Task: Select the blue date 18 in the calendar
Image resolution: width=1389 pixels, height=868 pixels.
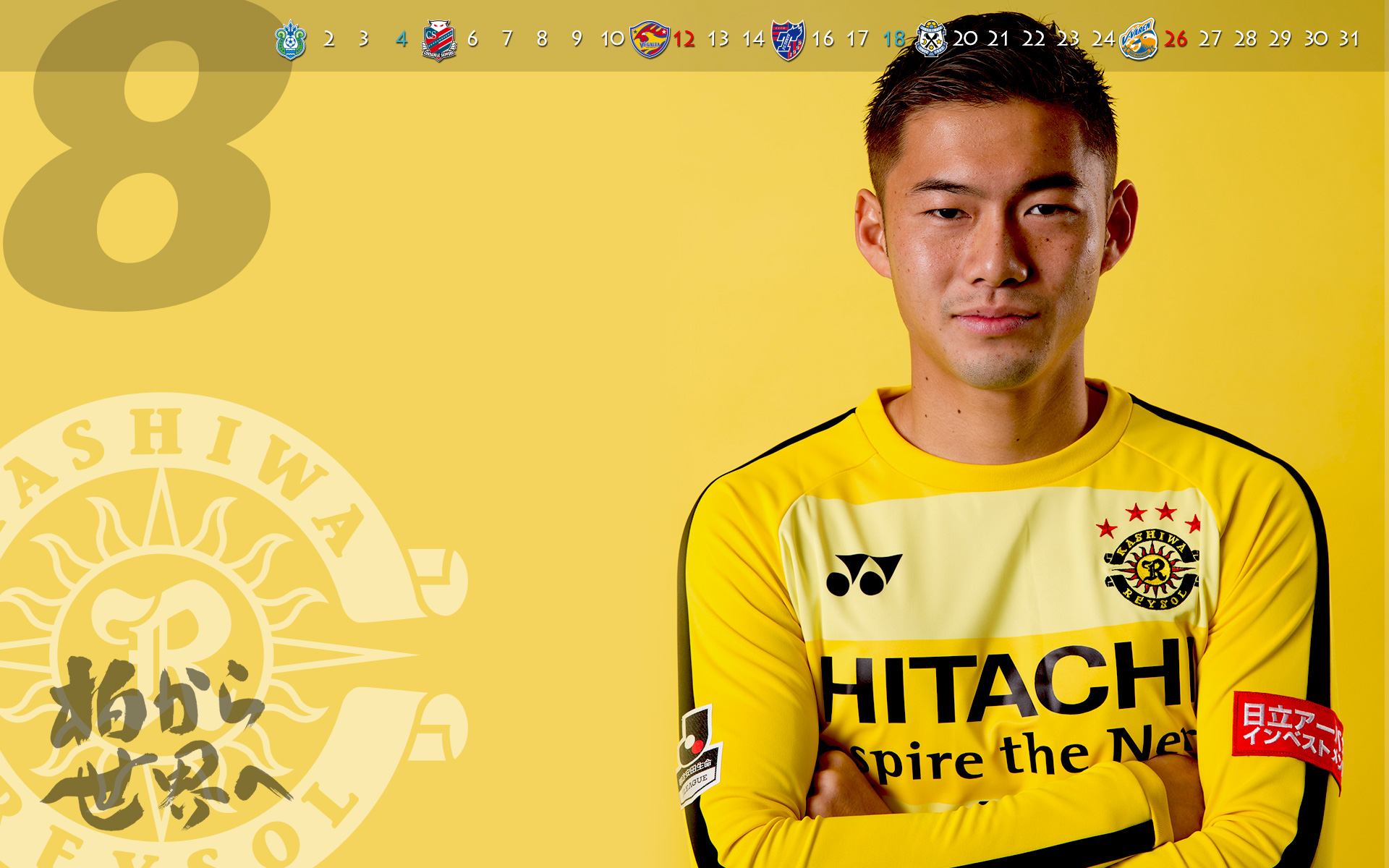Action: click(893, 39)
